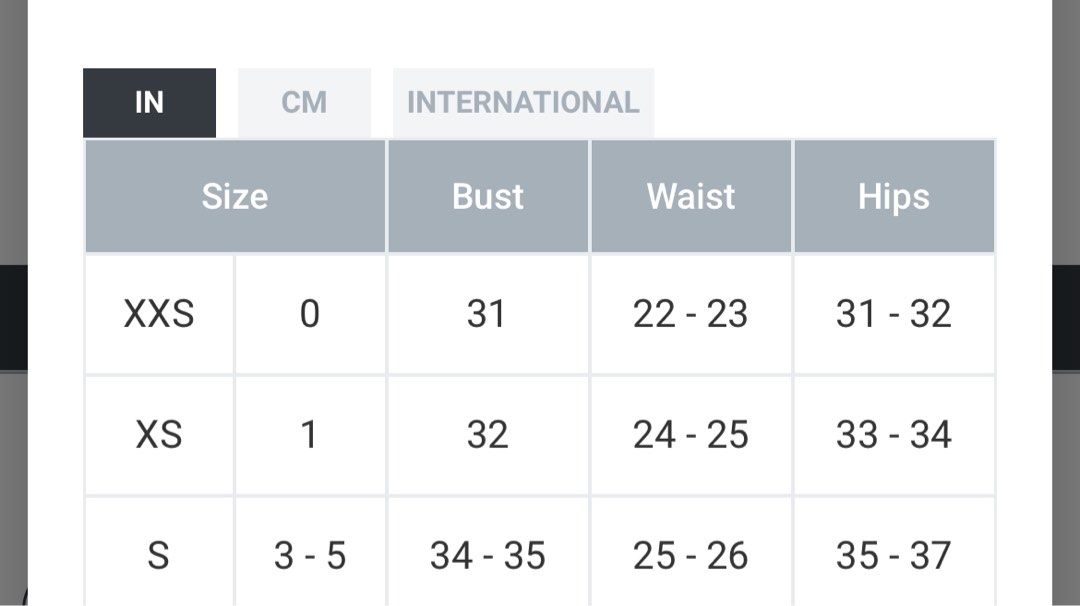
Task: Click waist value 24 - 25
Action: pos(691,435)
